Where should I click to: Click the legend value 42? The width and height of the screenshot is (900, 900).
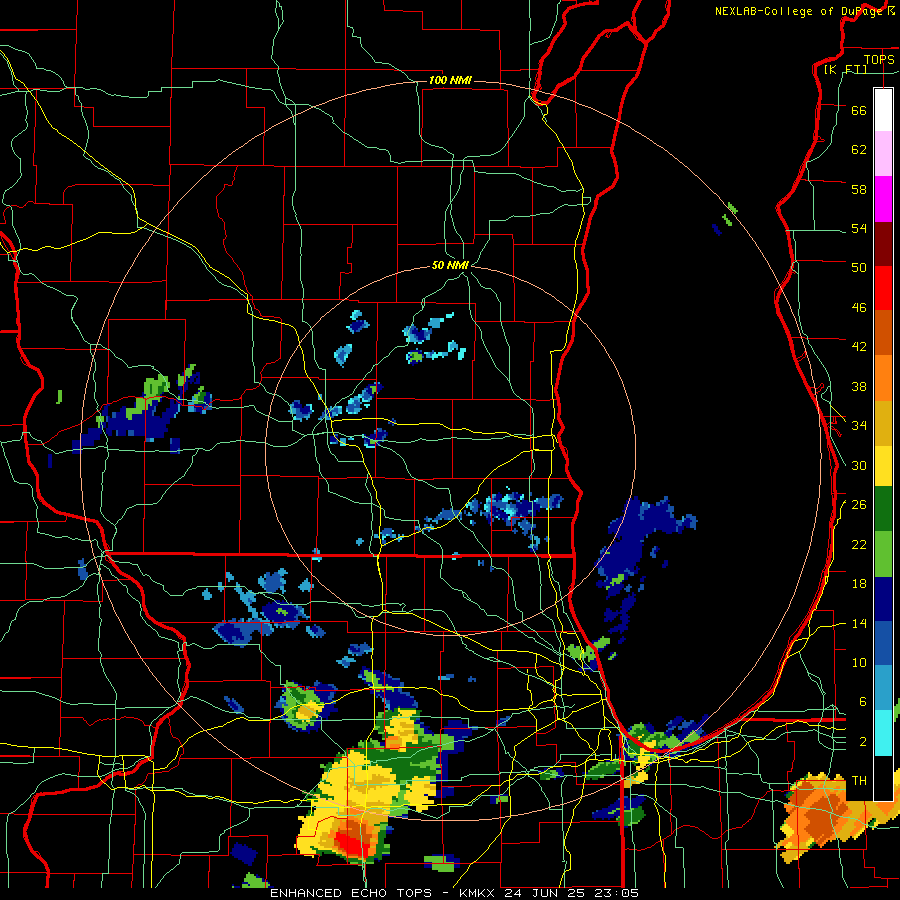pyautogui.click(x=859, y=346)
